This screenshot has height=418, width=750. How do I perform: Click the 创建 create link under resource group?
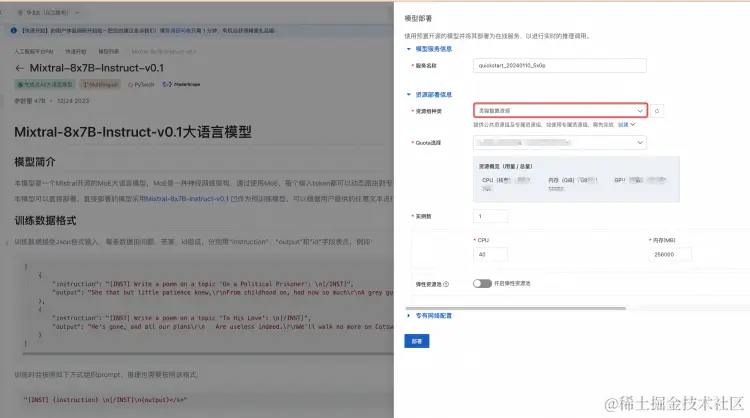tap(623, 125)
